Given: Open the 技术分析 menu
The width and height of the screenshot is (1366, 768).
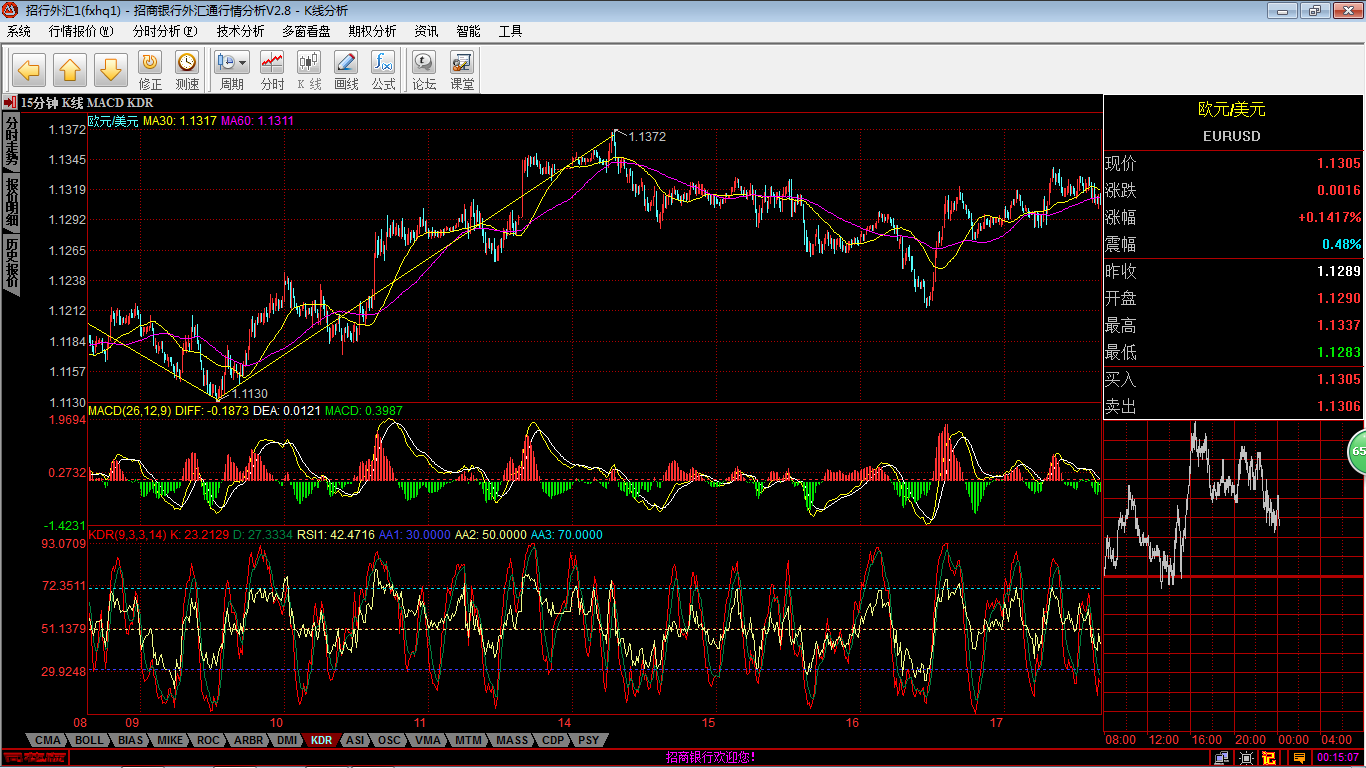Looking at the screenshot, I should pyautogui.click(x=240, y=31).
